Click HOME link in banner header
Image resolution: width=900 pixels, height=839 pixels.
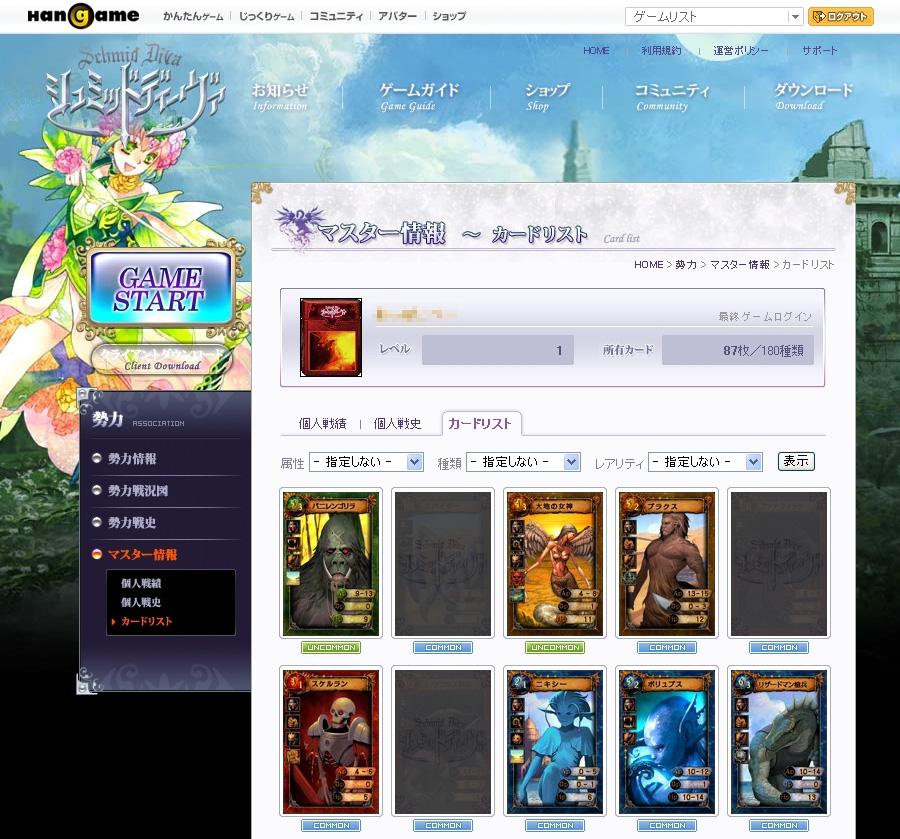[596, 51]
